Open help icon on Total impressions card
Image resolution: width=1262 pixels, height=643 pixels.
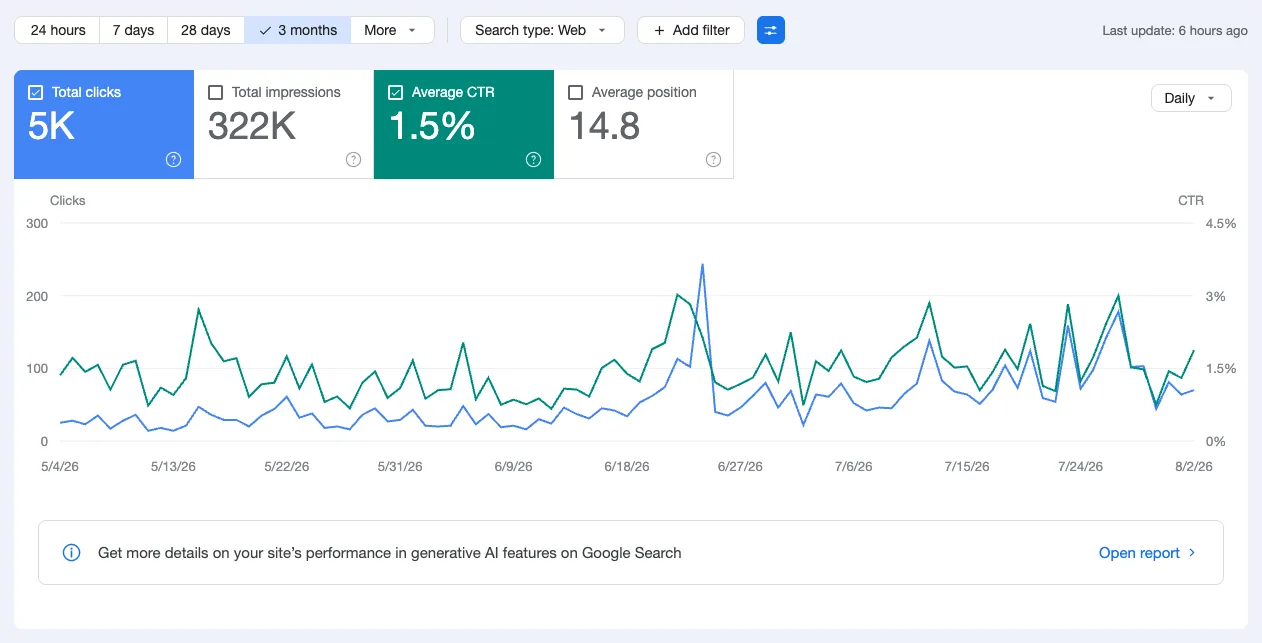click(353, 159)
